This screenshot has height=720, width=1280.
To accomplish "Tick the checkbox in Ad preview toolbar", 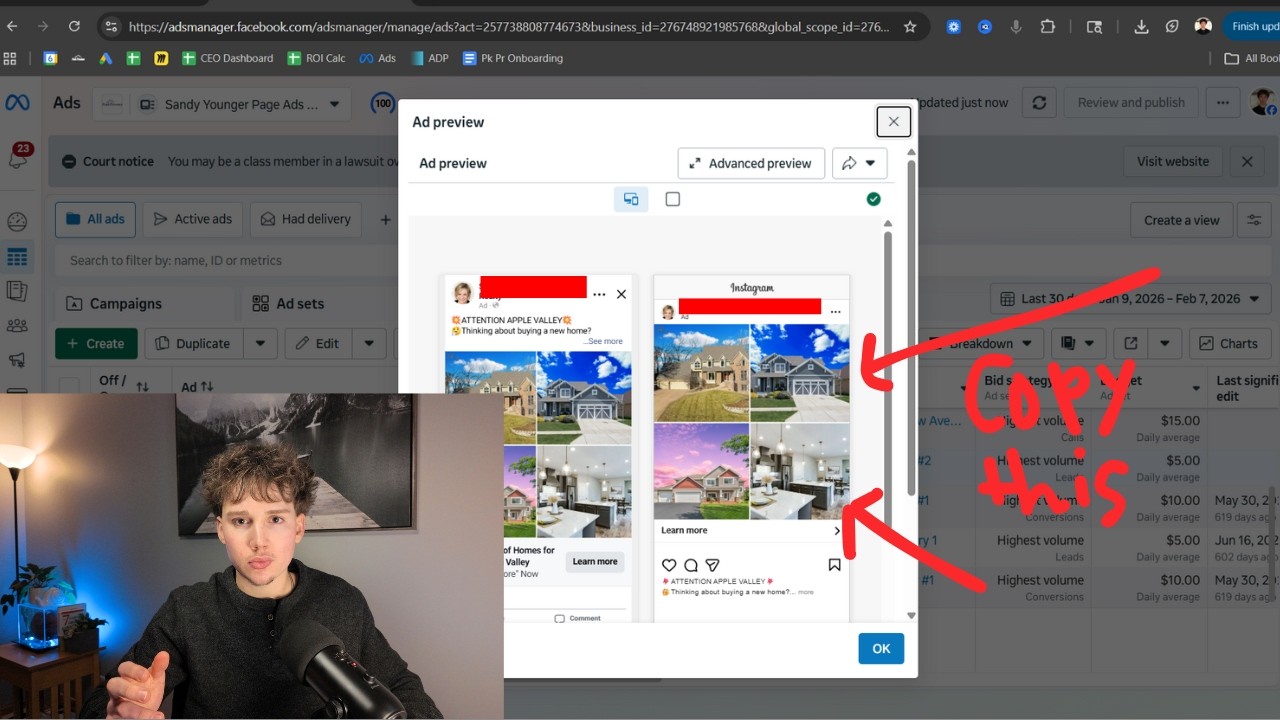I will tap(673, 199).
